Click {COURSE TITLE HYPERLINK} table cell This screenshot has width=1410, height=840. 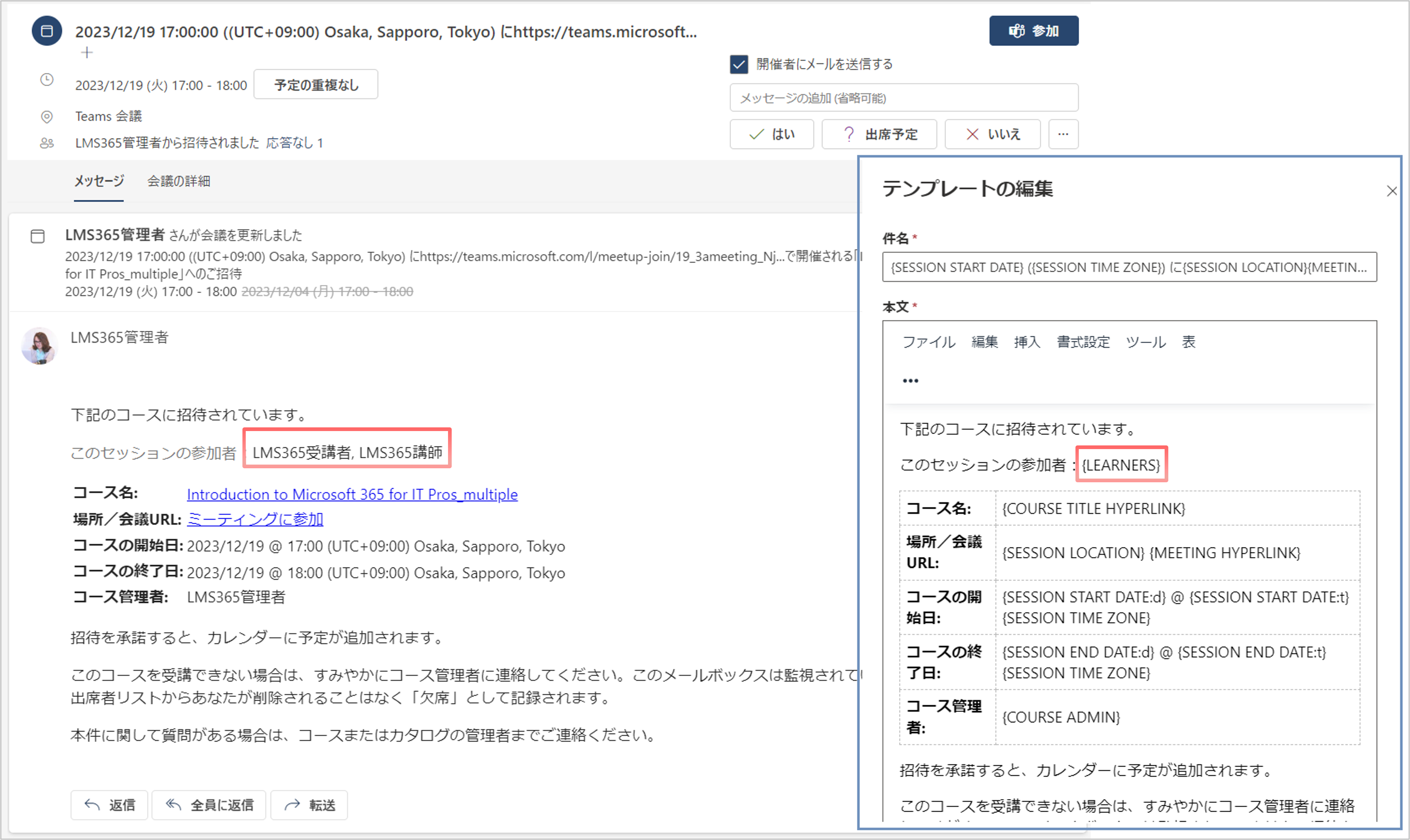[x=1178, y=508]
